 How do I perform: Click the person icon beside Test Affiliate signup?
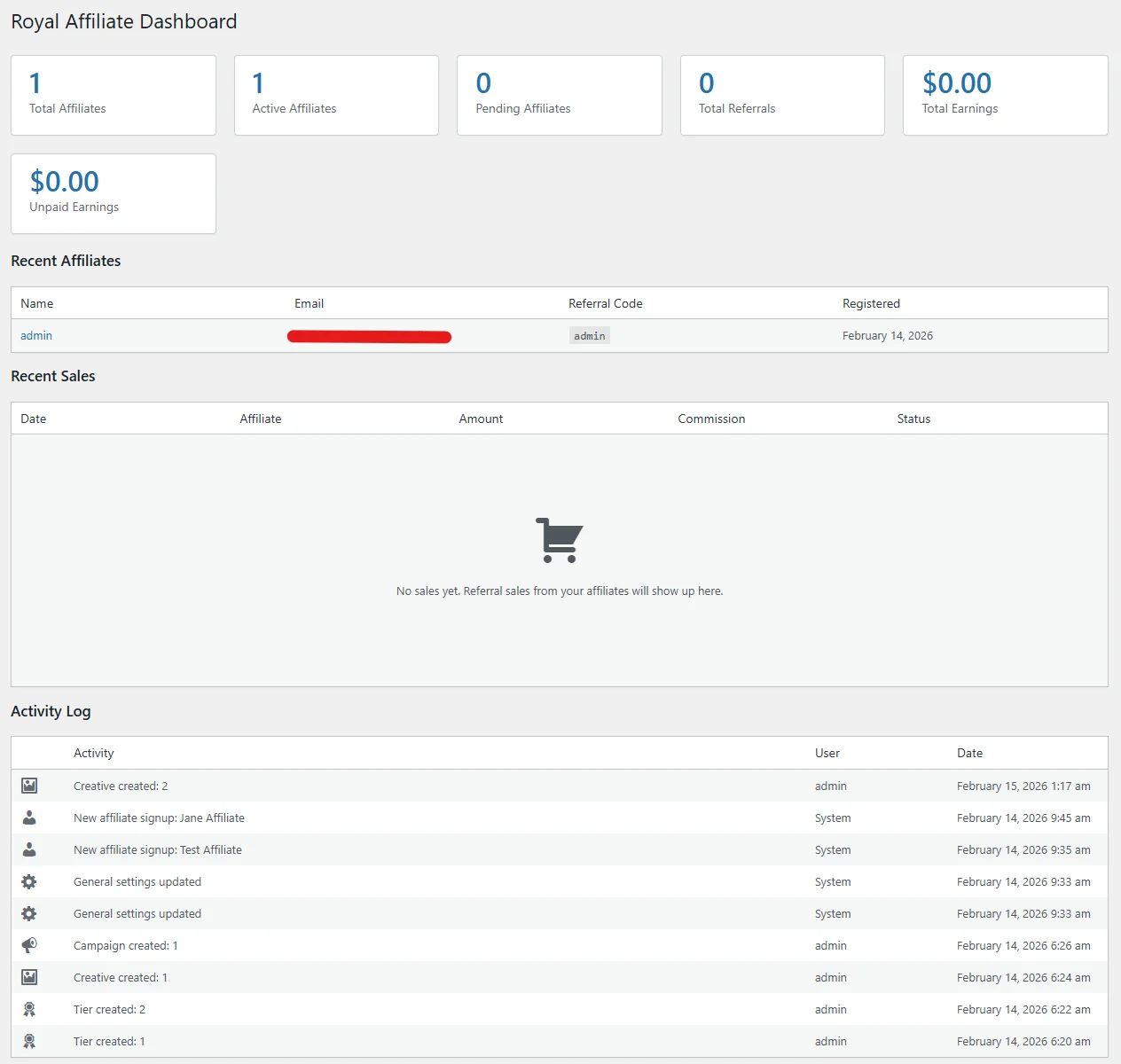pos(29,849)
